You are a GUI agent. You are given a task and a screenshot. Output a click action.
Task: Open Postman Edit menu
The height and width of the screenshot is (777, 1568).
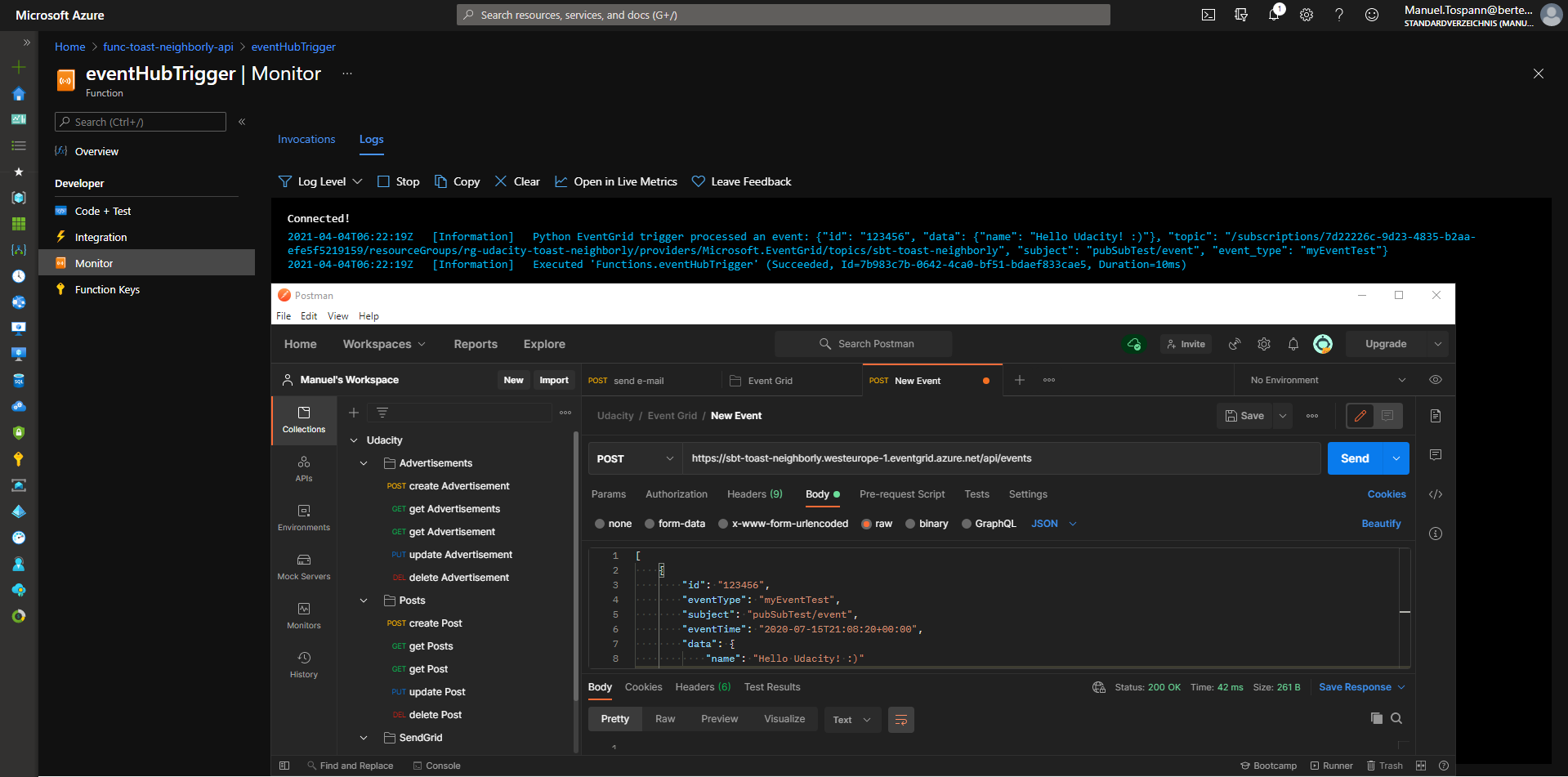click(309, 316)
